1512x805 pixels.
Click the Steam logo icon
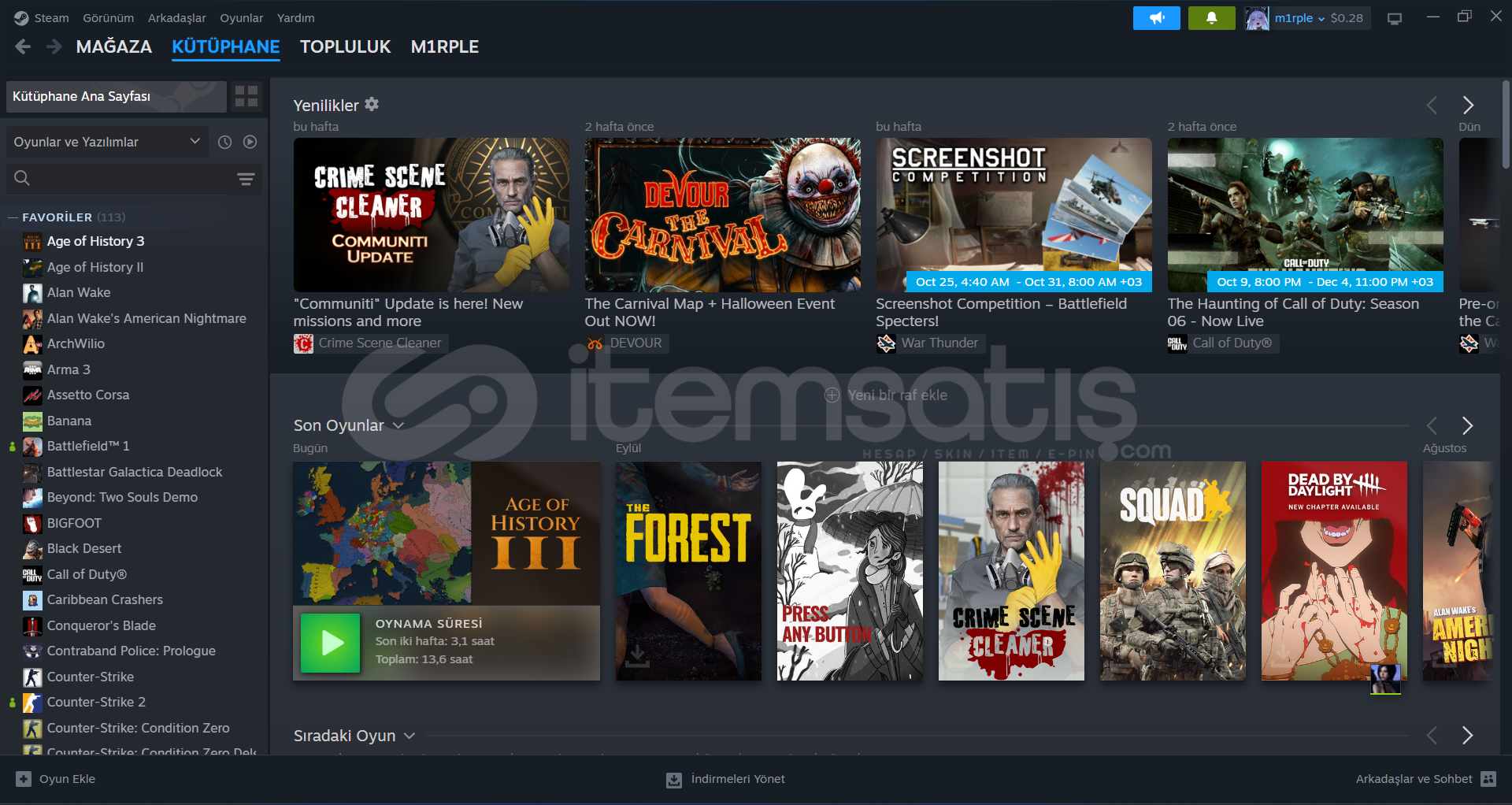tap(21, 18)
